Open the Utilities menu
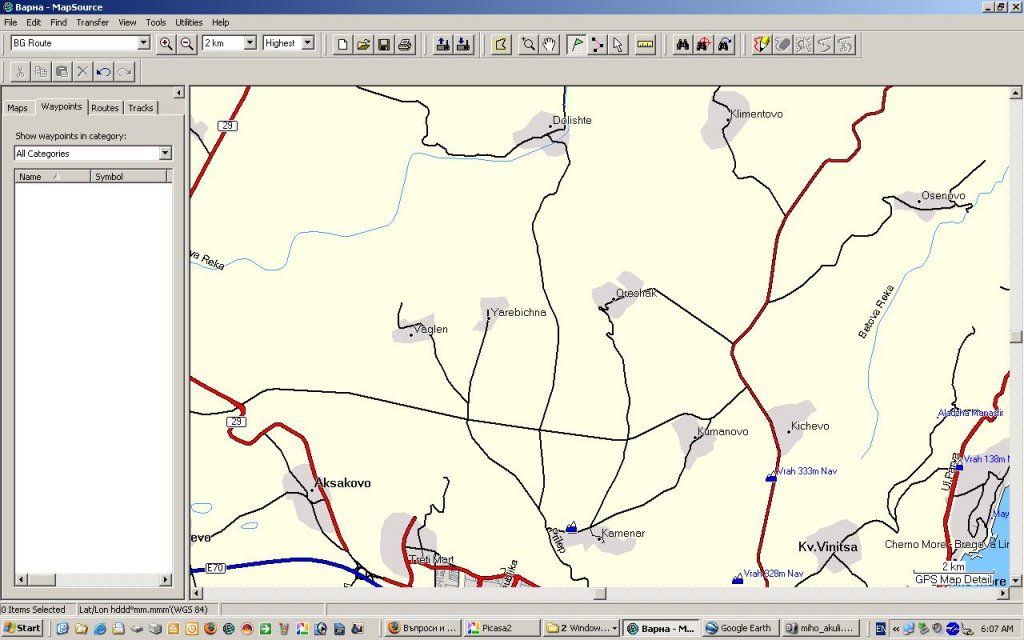The width and height of the screenshot is (1024, 640). pyautogui.click(x=189, y=22)
